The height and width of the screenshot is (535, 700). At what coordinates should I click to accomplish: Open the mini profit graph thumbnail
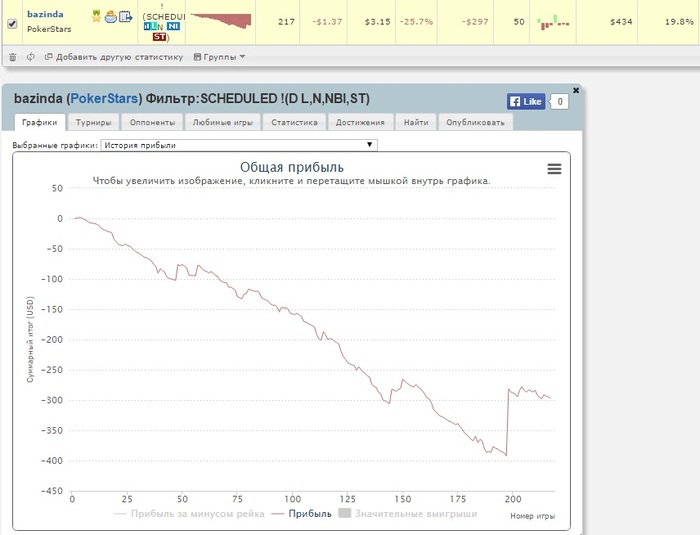221,21
